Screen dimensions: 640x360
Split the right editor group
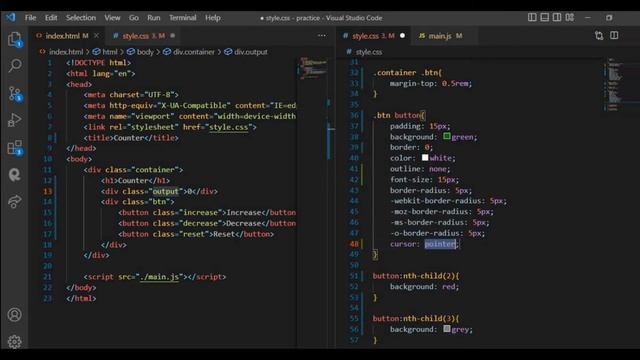[614, 36]
